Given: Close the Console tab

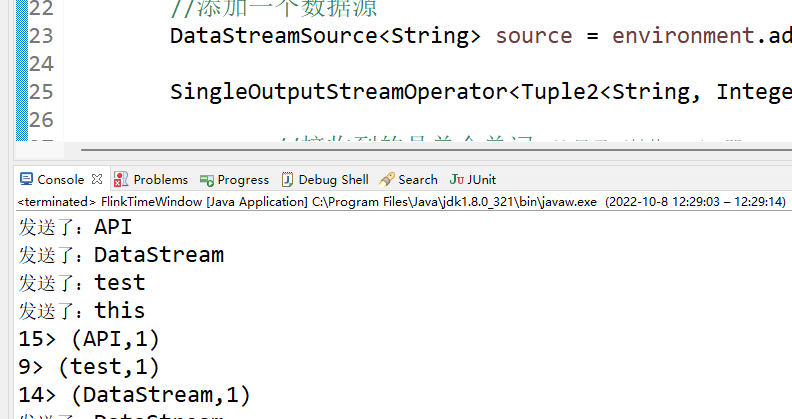Looking at the screenshot, I should pyautogui.click(x=97, y=180).
